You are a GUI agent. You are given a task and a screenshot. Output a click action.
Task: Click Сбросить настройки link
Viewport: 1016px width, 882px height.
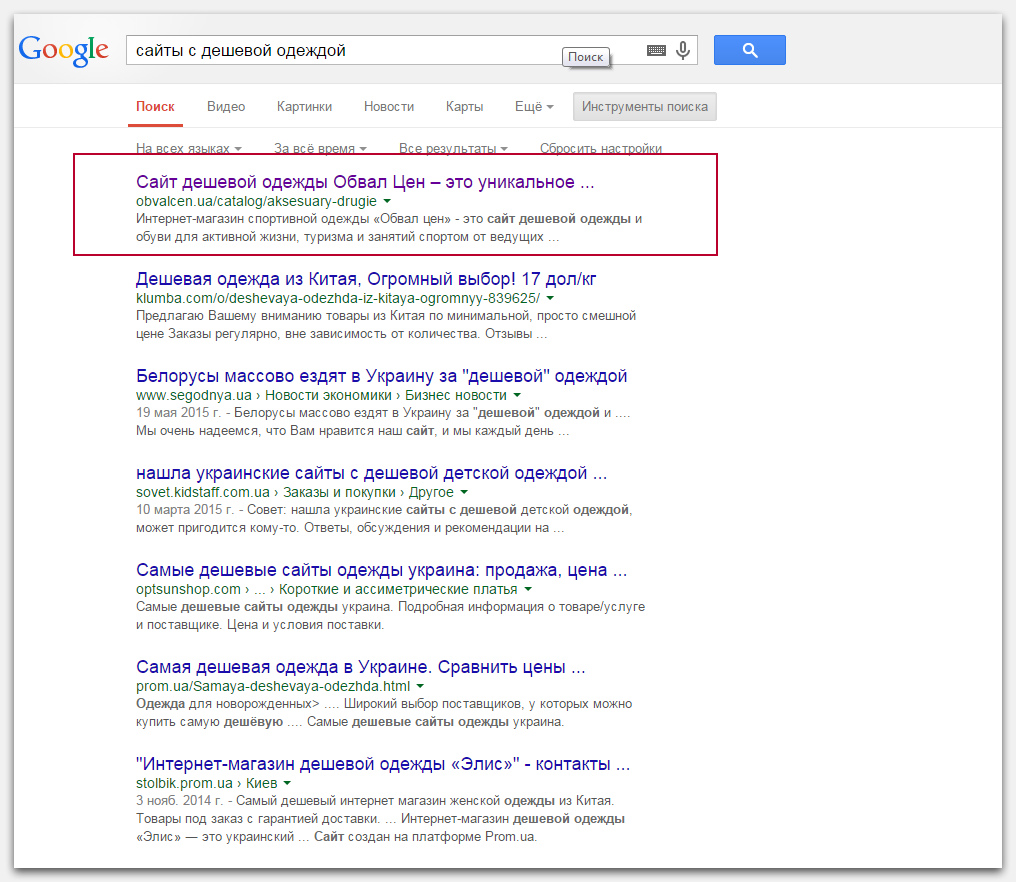[x=601, y=148]
